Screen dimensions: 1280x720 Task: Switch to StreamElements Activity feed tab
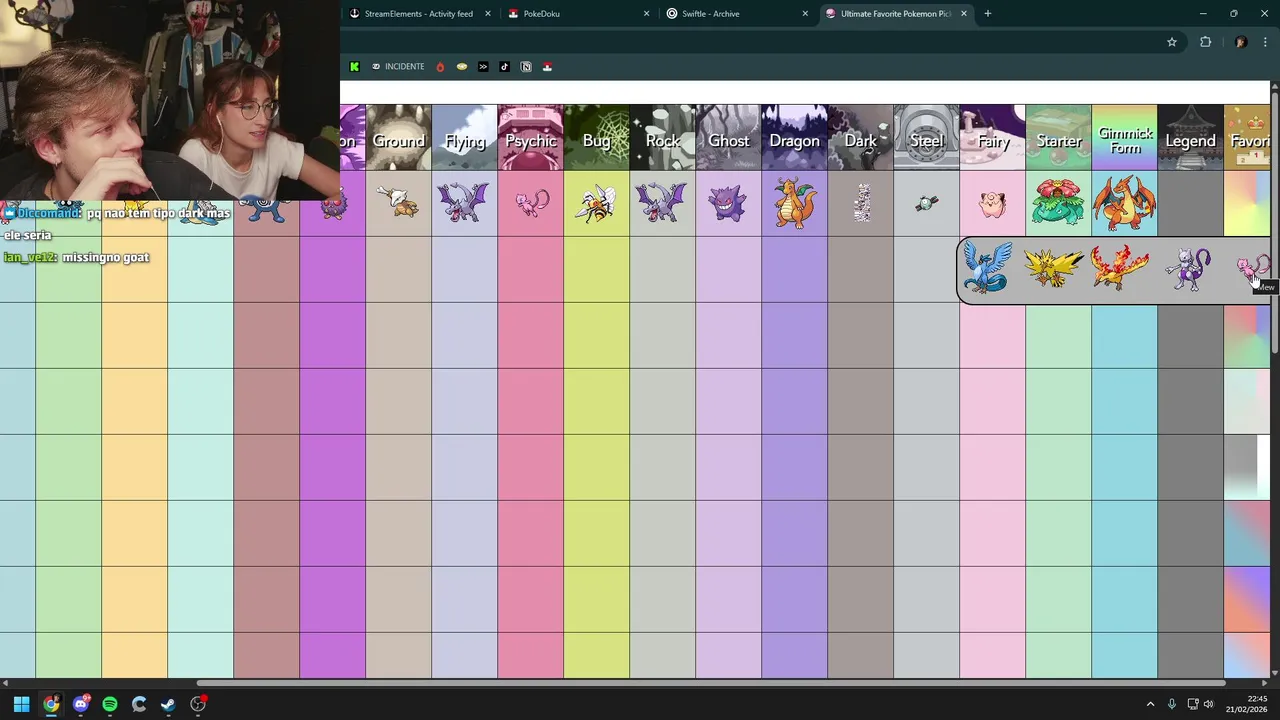[x=419, y=14]
